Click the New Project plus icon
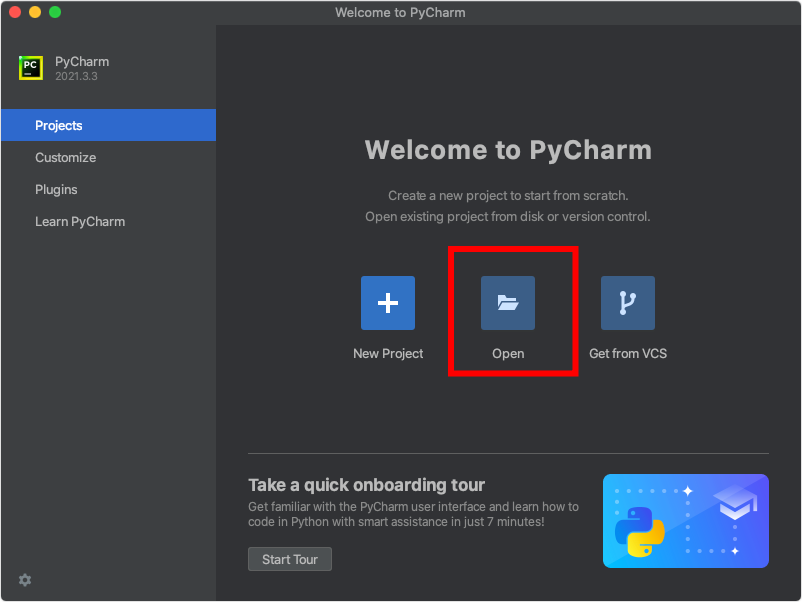Screen dimensions: 802x602 [x=388, y=303]
